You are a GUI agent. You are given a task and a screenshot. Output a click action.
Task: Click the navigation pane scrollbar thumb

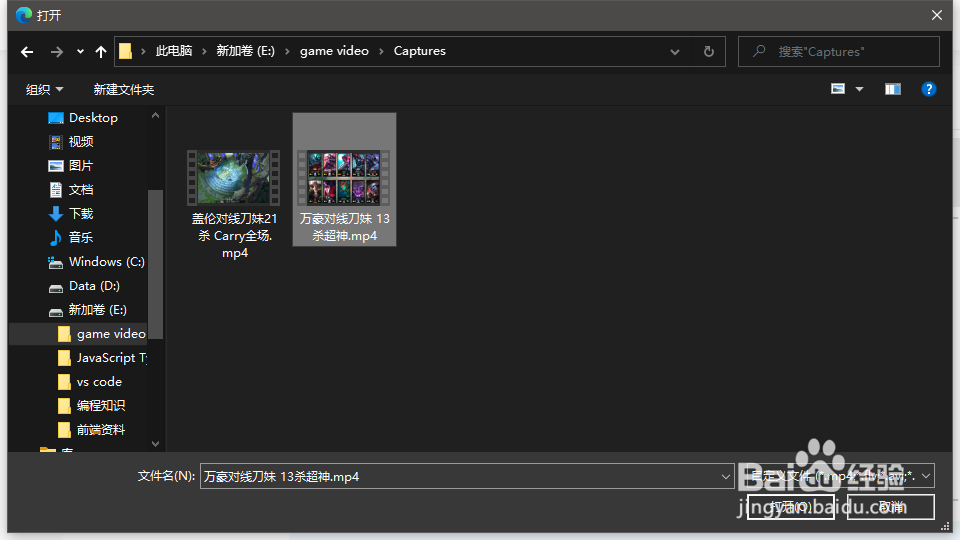[156, 264]
